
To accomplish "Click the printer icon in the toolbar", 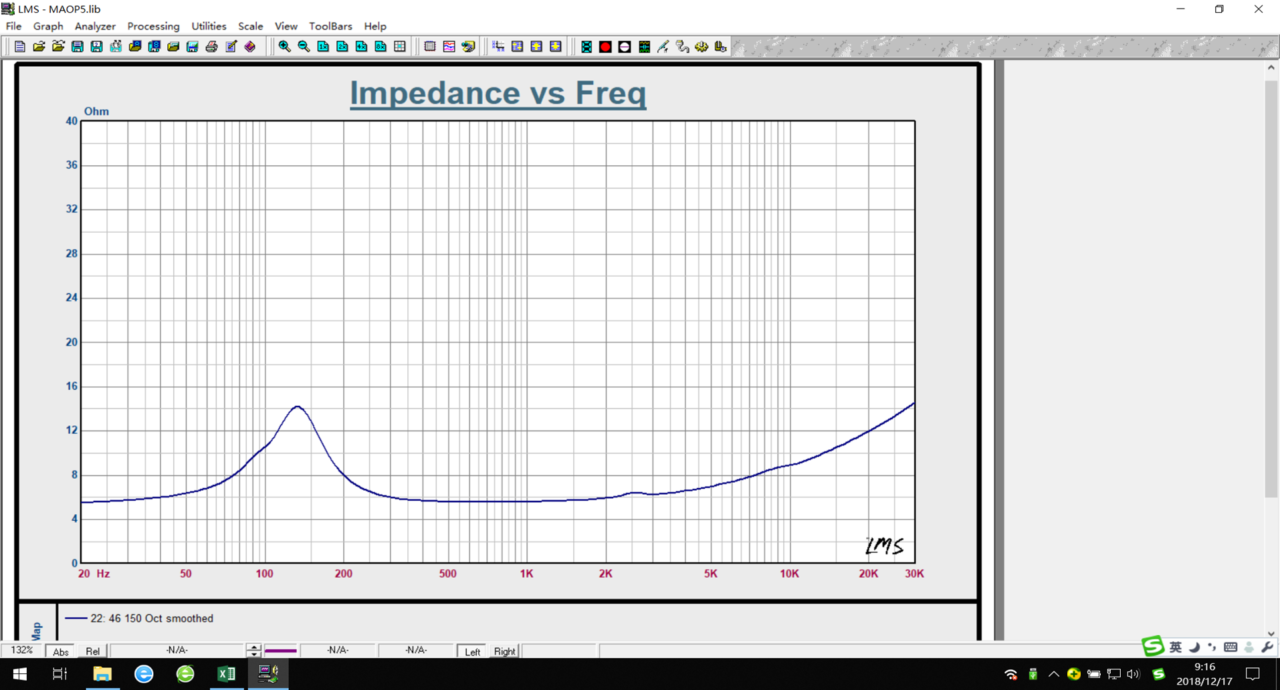I will [x=211, y=47].
